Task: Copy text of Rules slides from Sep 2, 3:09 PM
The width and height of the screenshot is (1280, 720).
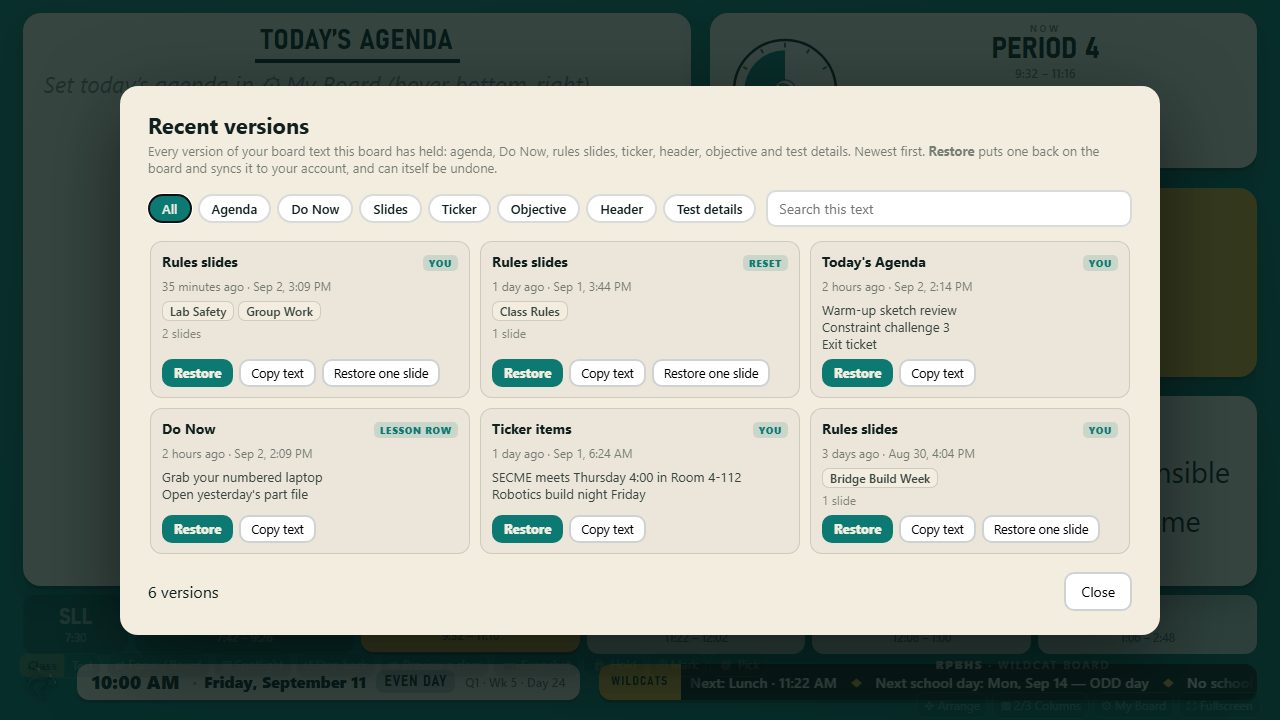Action: 277,373
